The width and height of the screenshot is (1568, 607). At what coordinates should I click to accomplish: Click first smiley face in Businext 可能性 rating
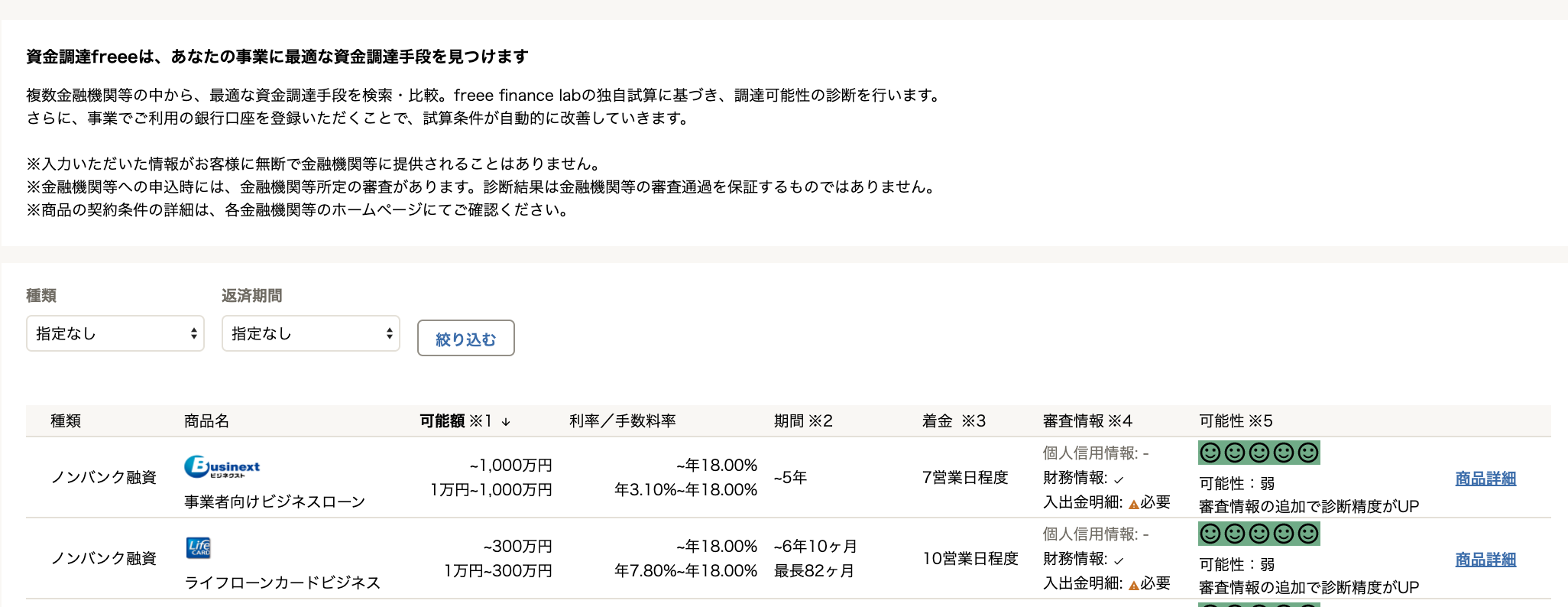tap(1210, 453)
